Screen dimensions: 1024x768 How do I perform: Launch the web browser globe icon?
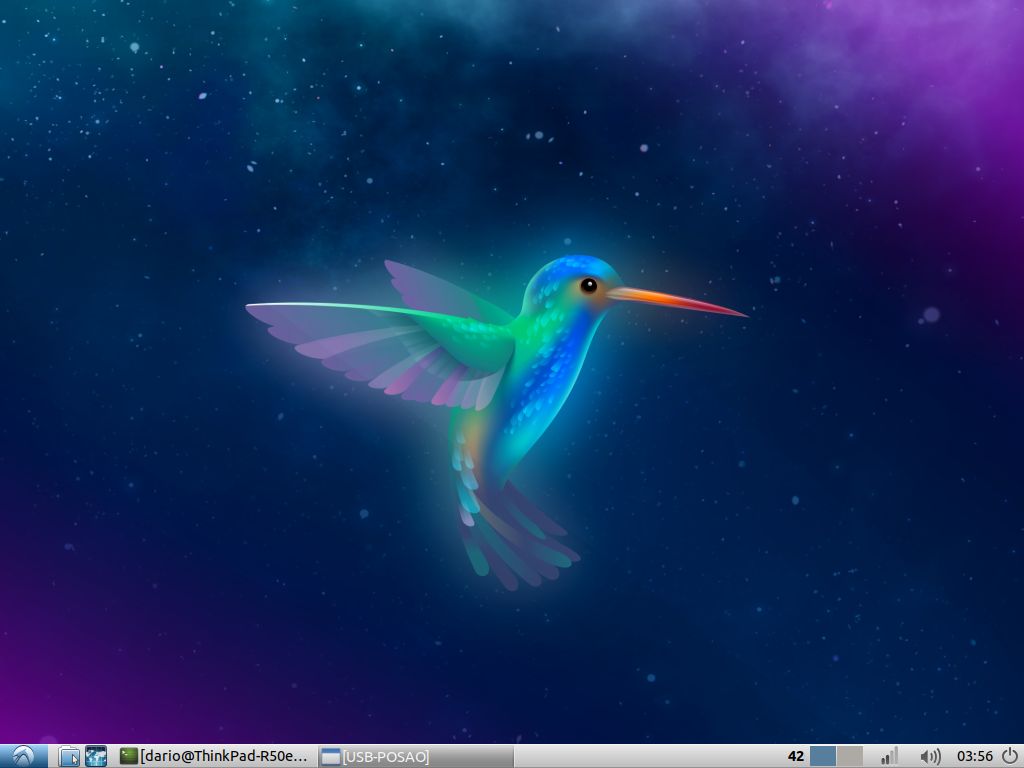(x=96, y=756)
